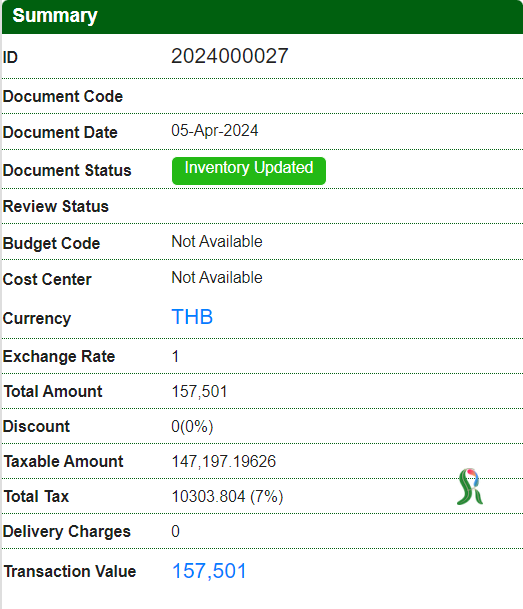Image resolution: width=523 pixels, height=609 pixels.
Task: Click the green snake logo icon
Action: (x=470, y=486)
